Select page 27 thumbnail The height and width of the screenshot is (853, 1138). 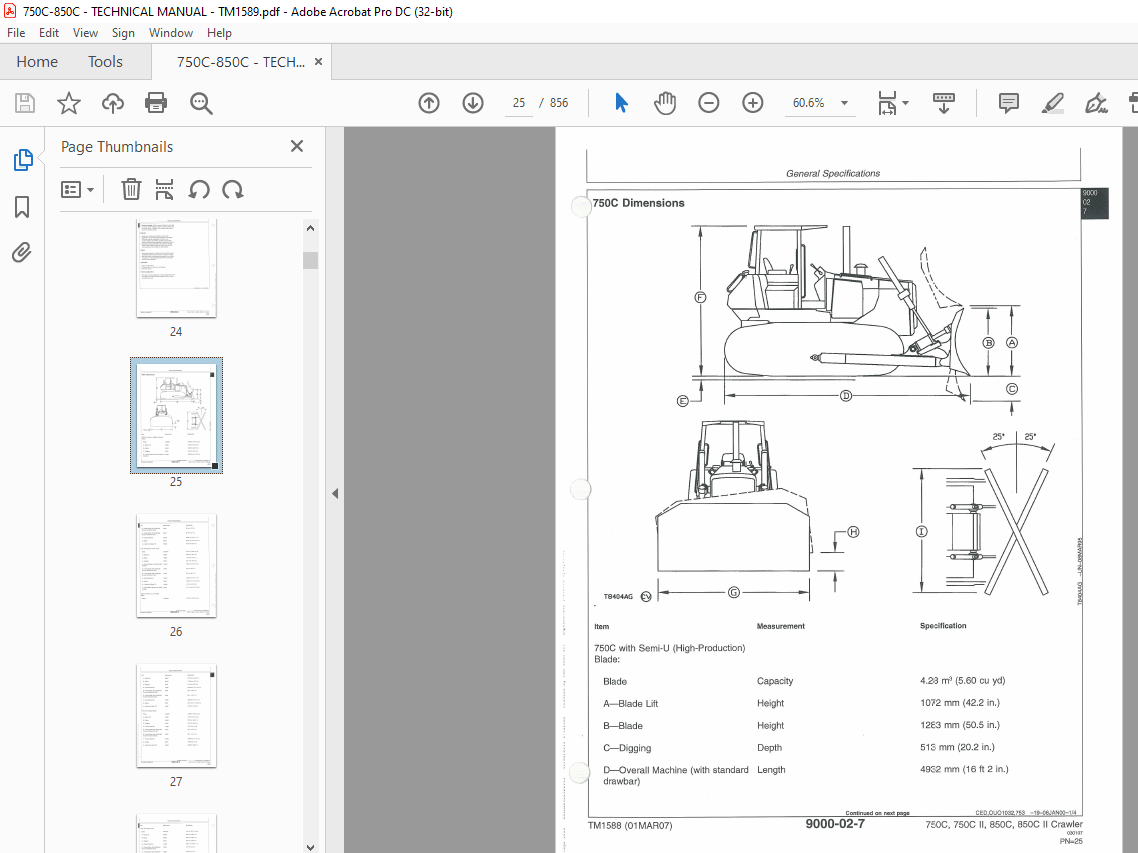point(176,716)
